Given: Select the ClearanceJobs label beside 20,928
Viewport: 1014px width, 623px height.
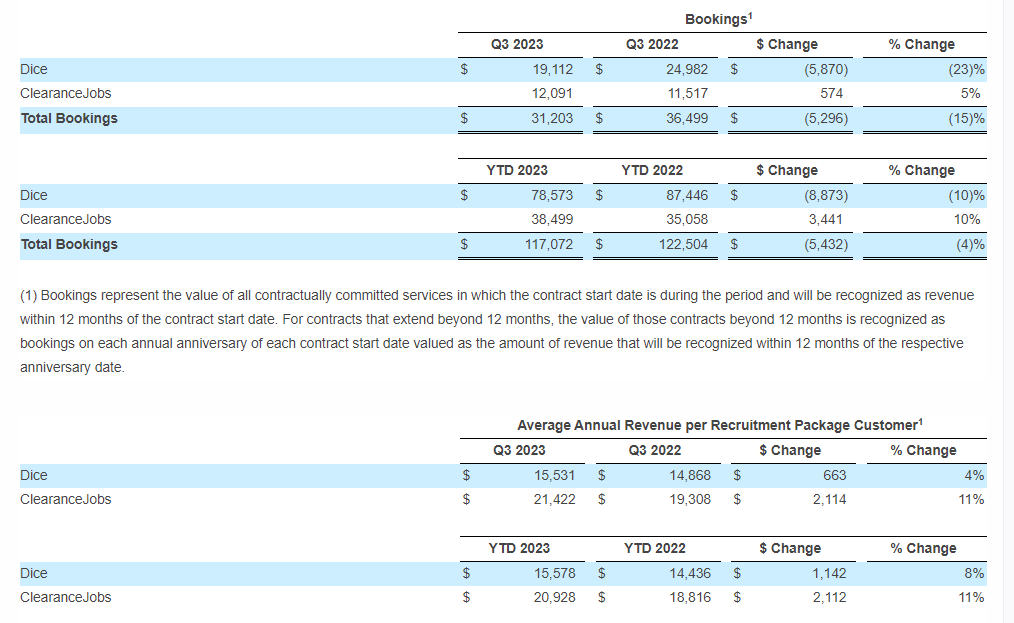Looking at the screenshot, I should pos(65,597).
